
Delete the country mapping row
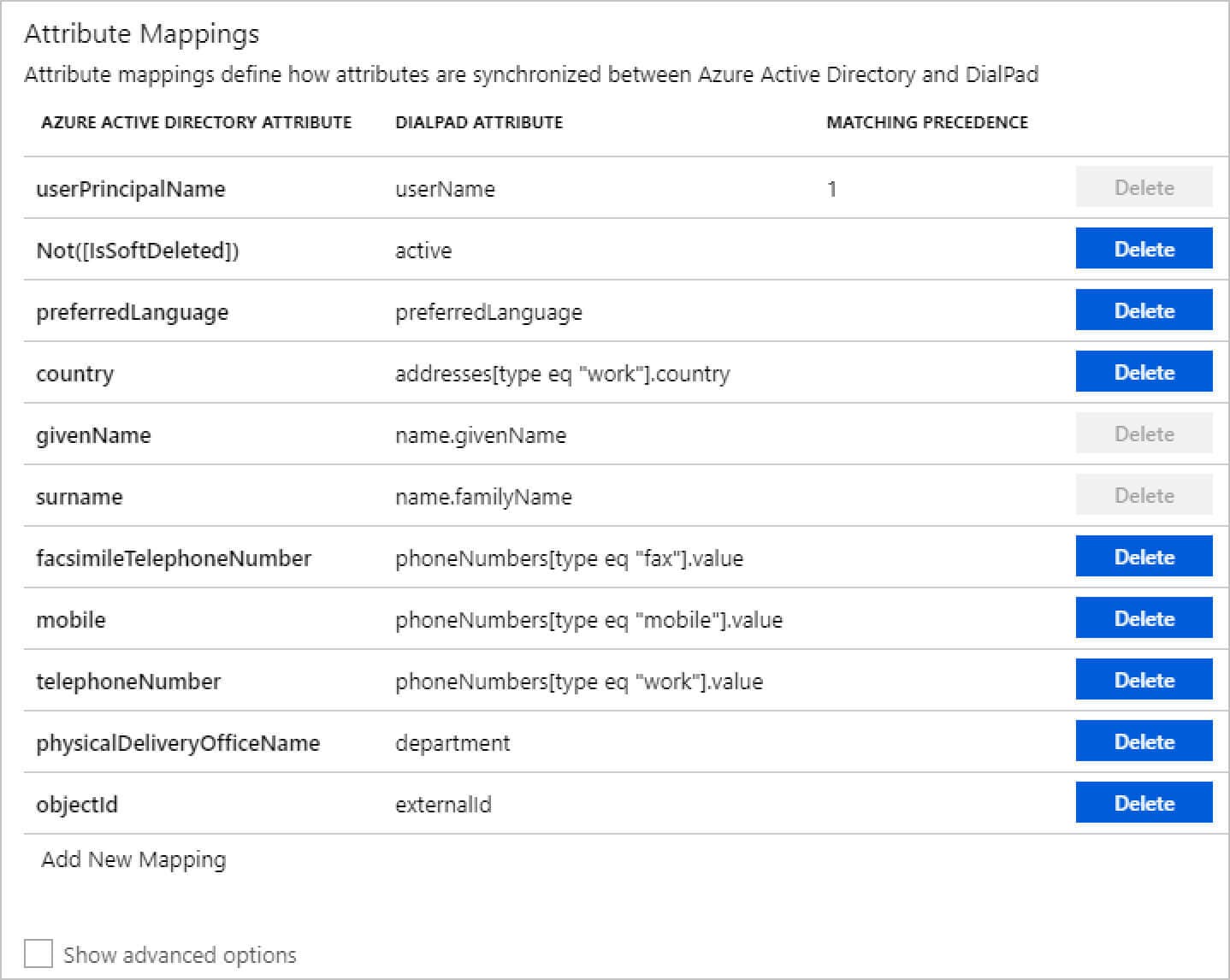tap(1144, 372)
